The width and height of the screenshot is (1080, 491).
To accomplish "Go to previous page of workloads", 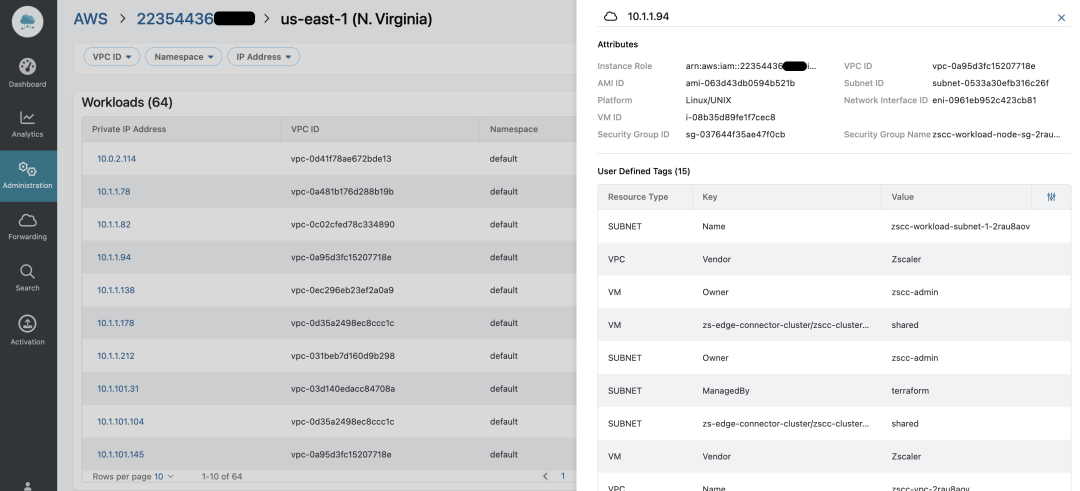I will coord(545,476).
